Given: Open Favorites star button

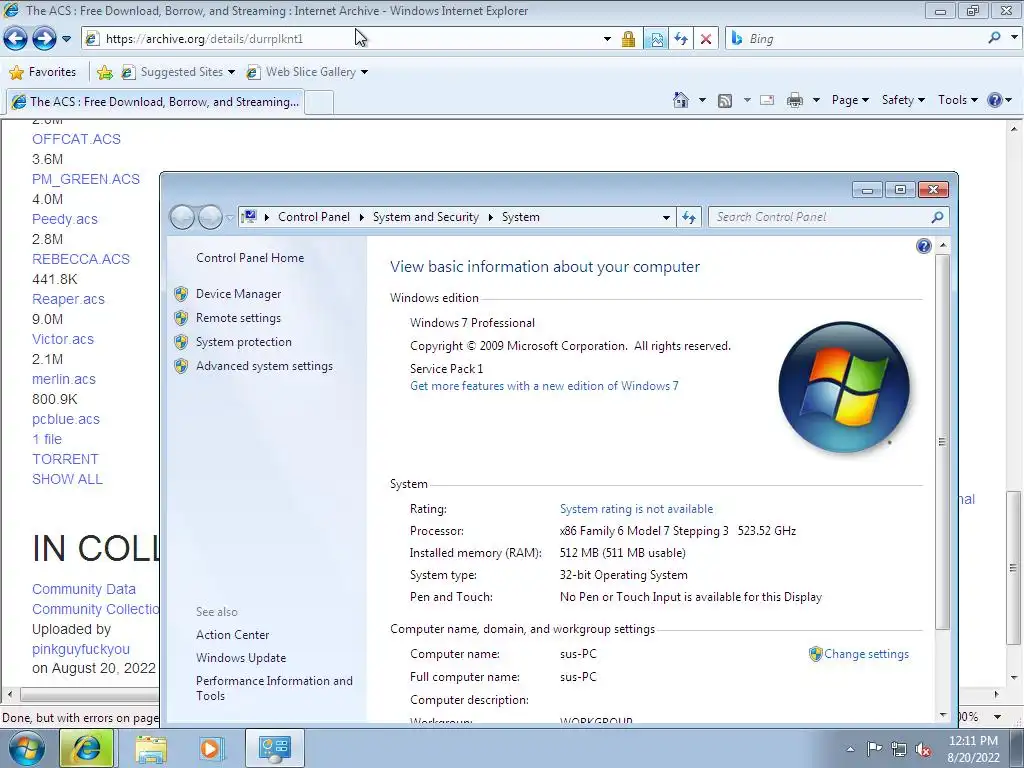Looking at the screenshot, I should [x=43, y=72].
